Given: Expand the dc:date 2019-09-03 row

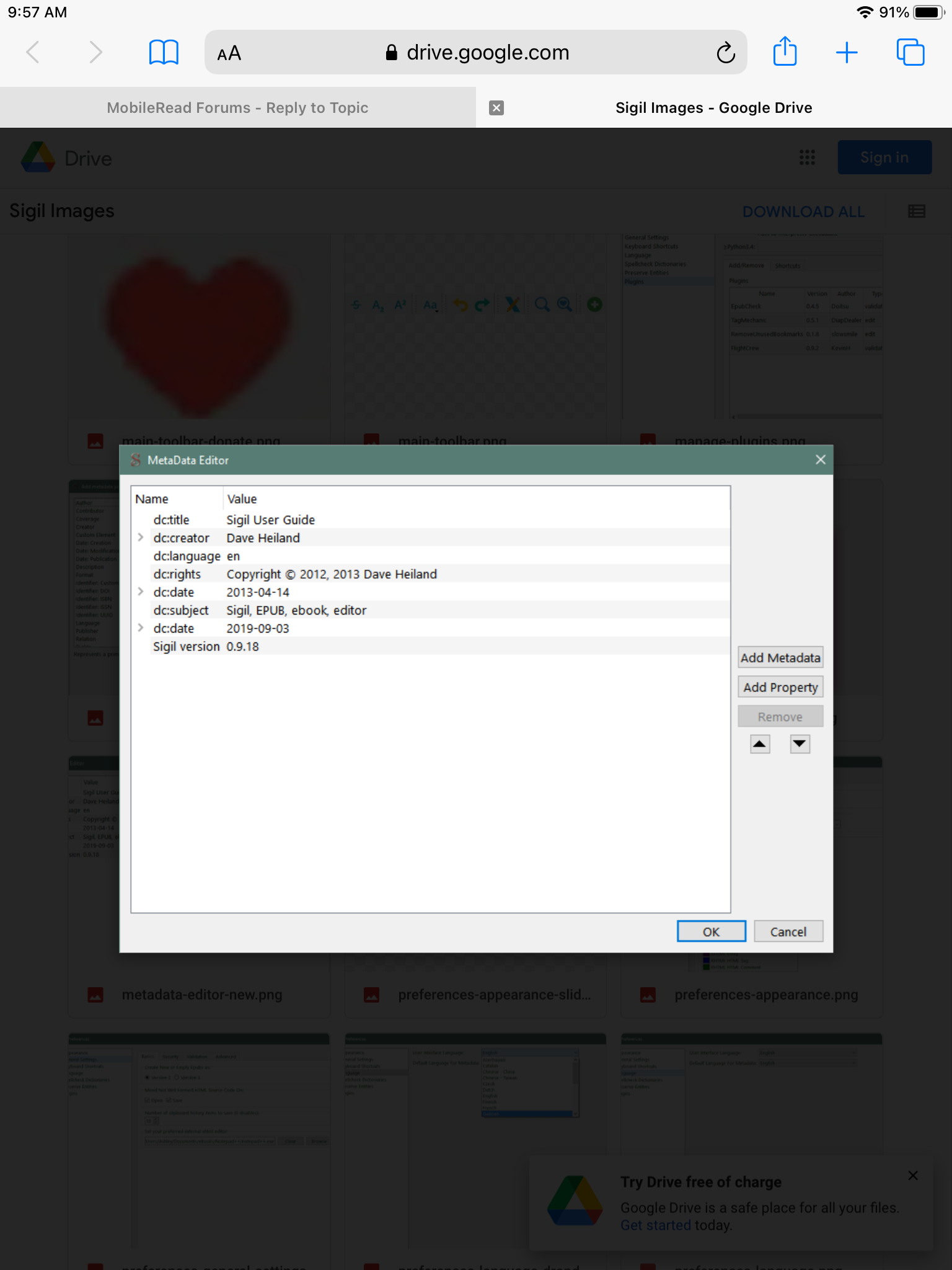Looking at the screenshot, I should 141,628.
